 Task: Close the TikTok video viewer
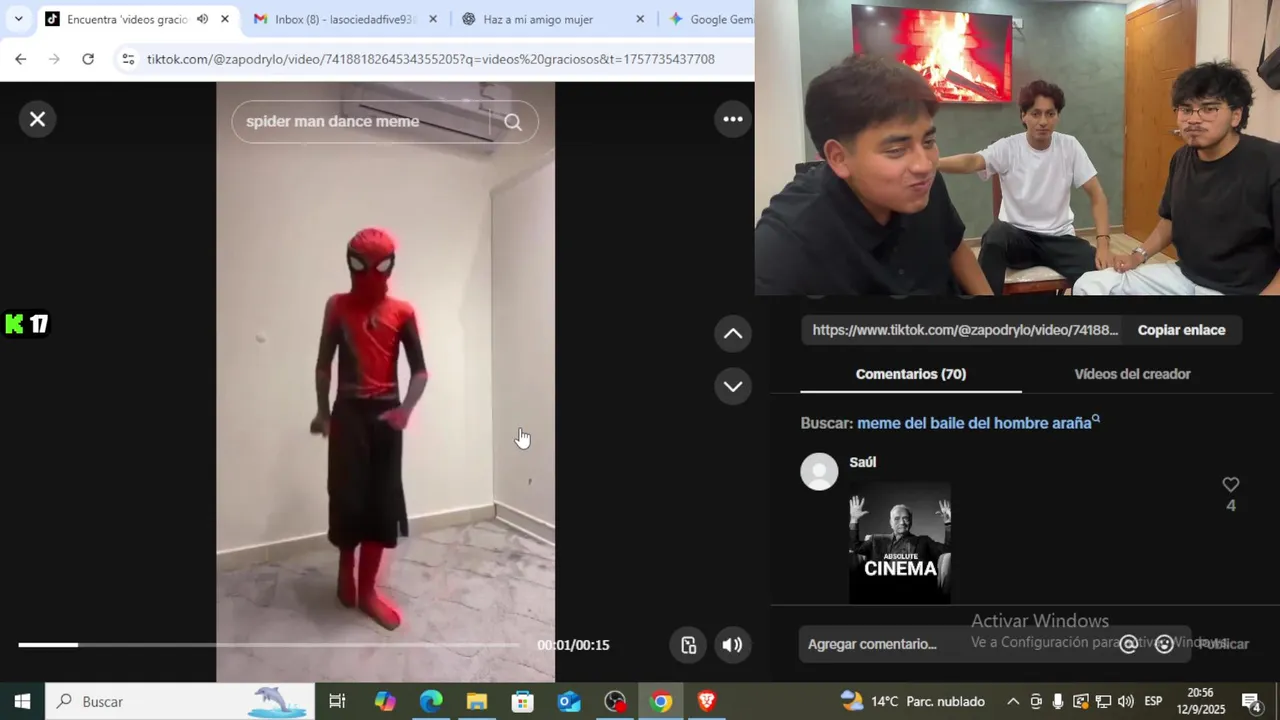[37, 119]
